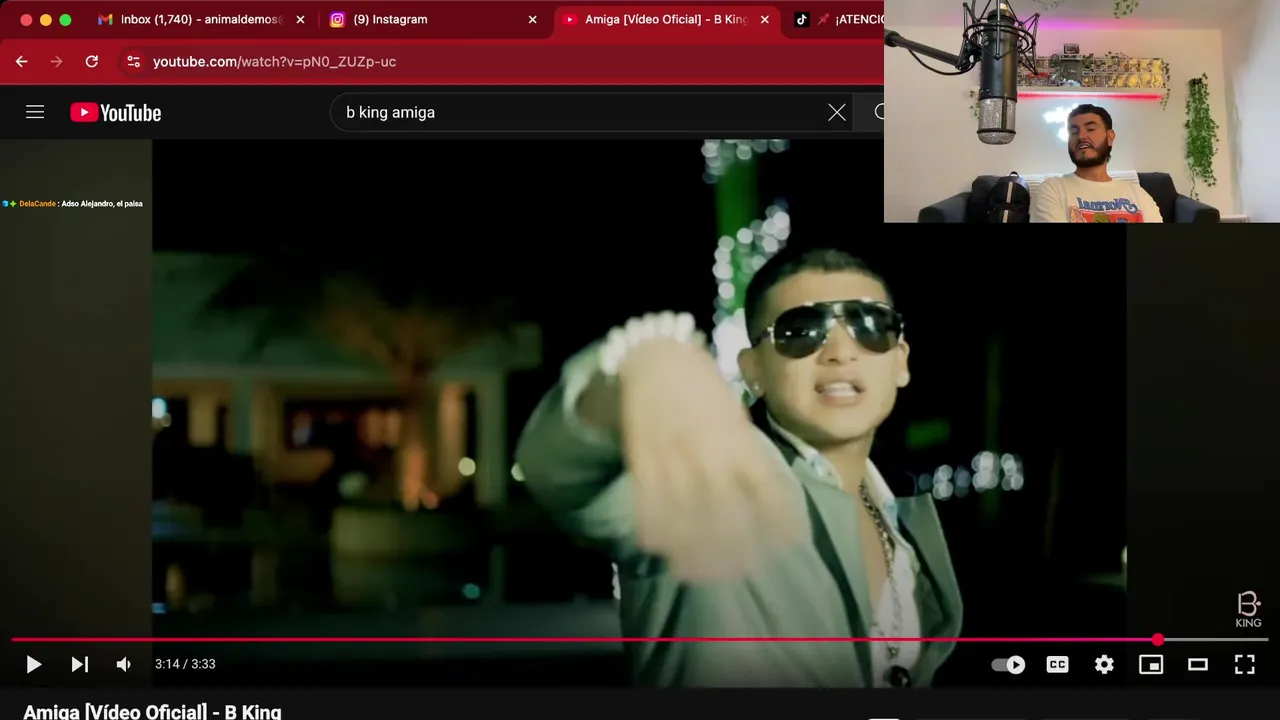Screen dimensions: 1280x720
Task: Click the video title Amiga Vídeo Oficial
Action: [152, 711]
